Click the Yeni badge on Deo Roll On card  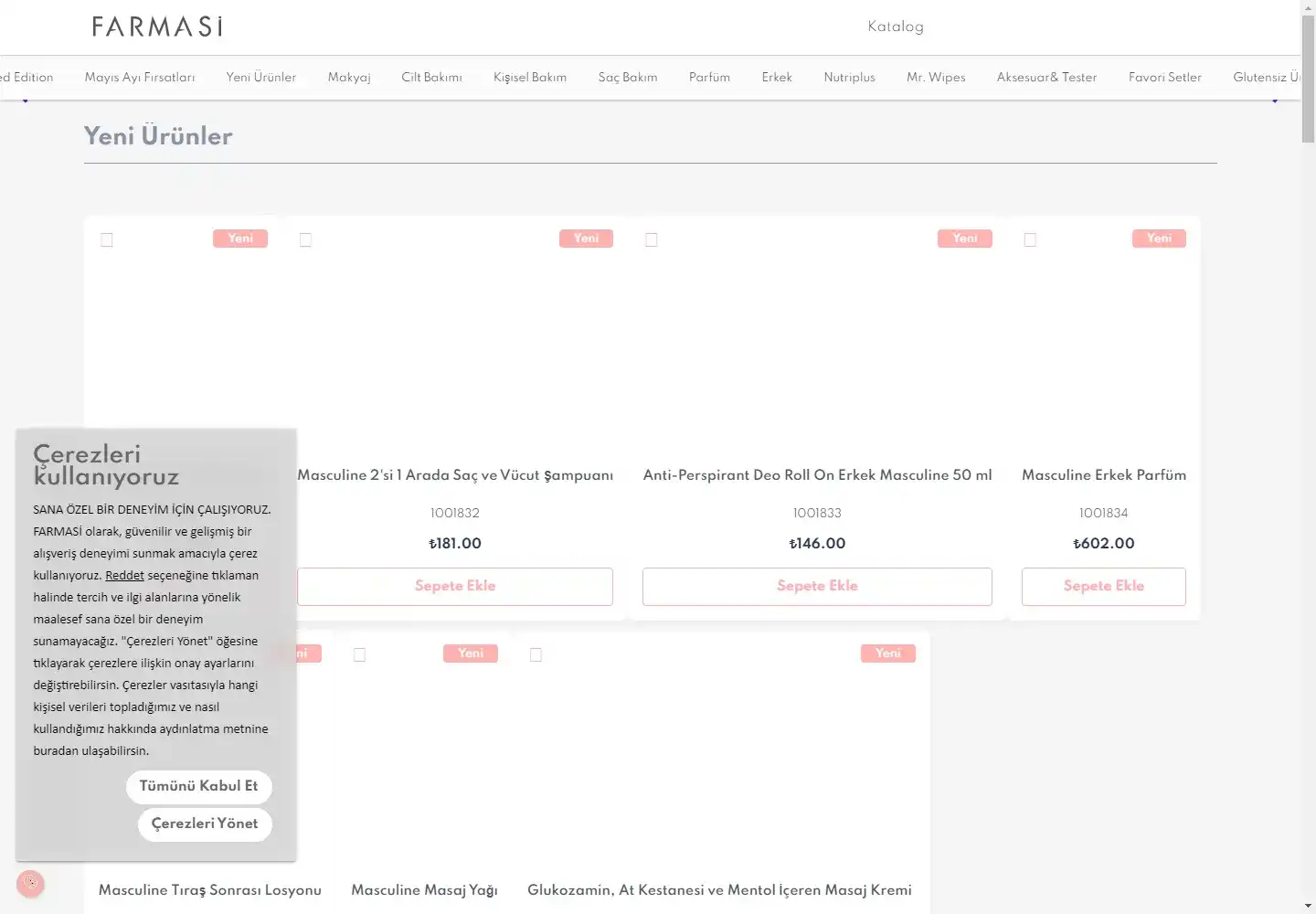tap(965, 239)
